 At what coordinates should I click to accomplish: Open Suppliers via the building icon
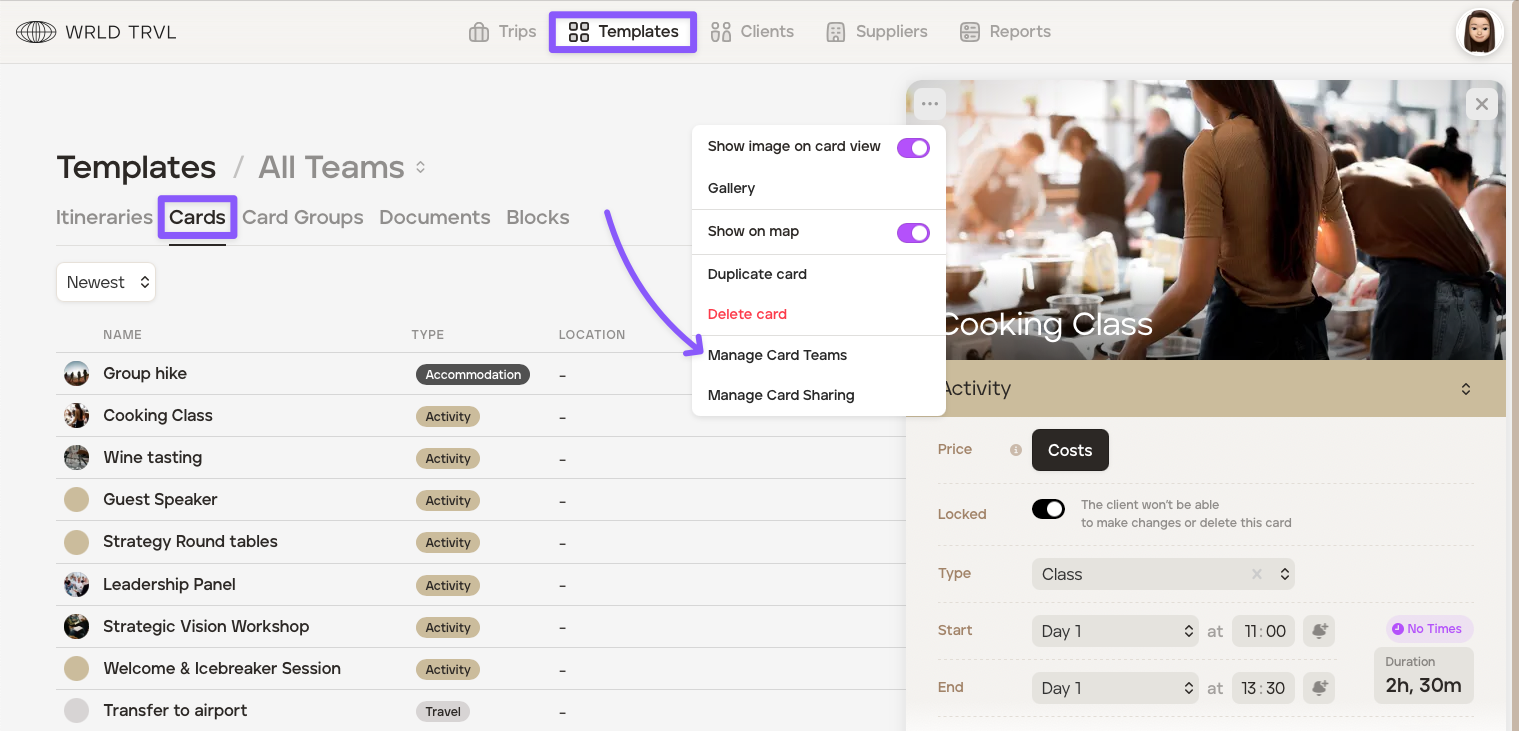(x=836, y=32)
